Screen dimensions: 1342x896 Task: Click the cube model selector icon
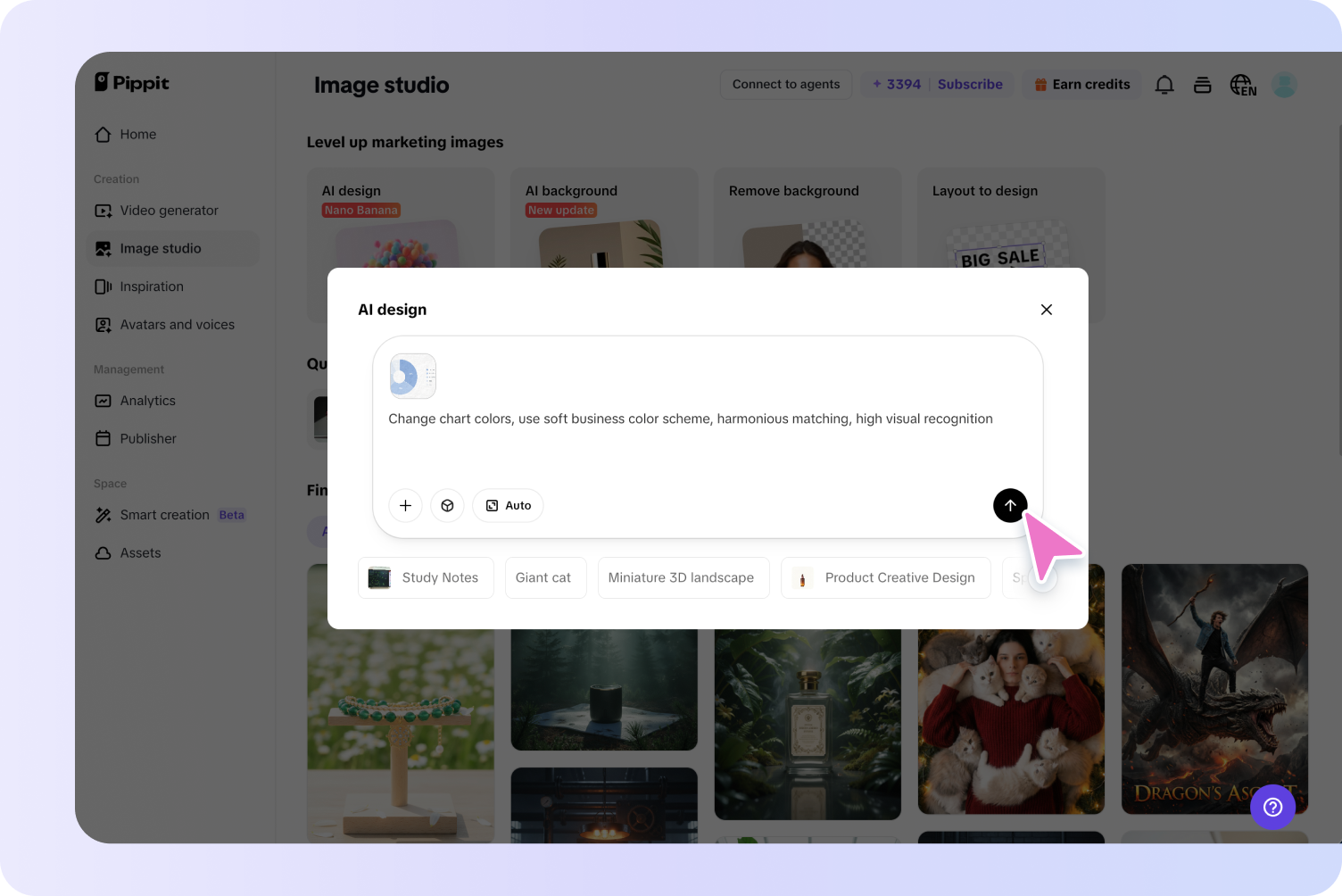(447, 505)
